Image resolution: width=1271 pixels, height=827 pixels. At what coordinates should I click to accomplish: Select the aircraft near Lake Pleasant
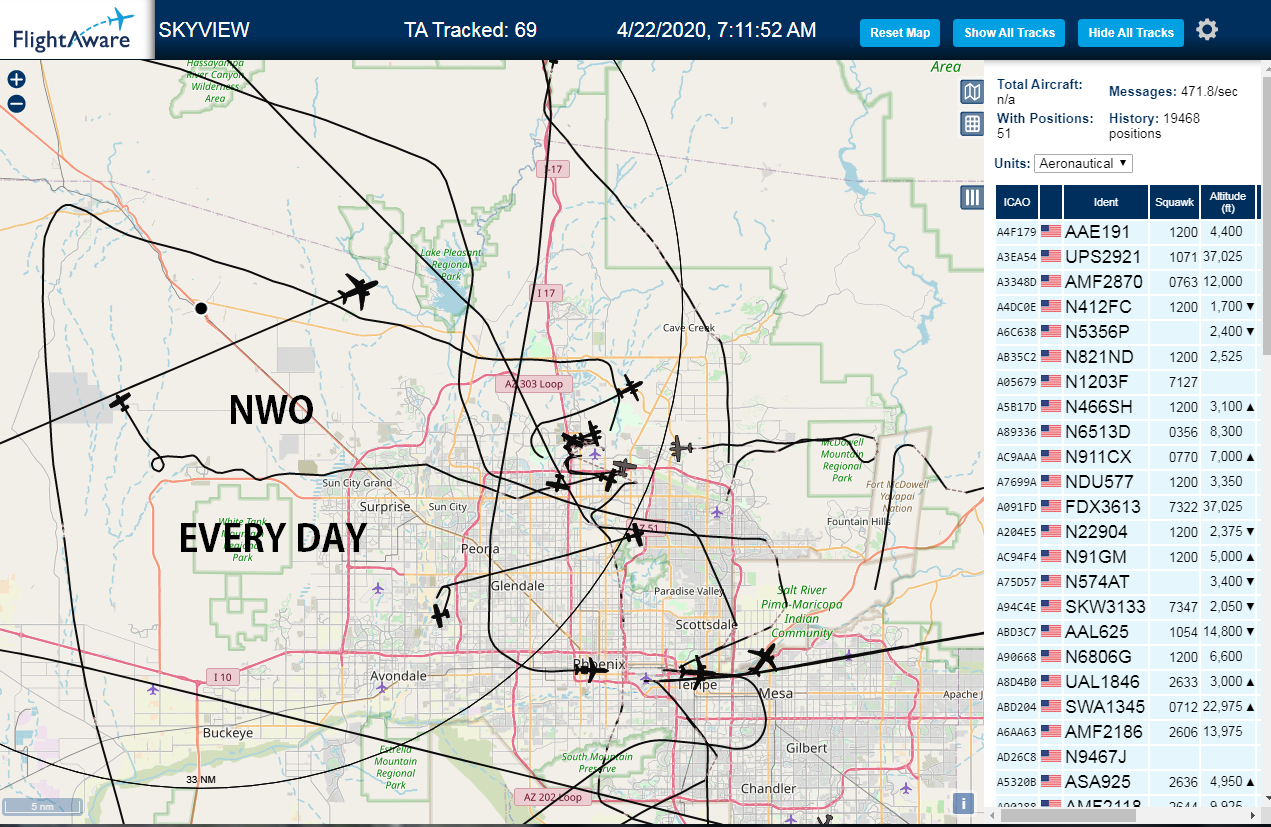click(x=357, y=291)
